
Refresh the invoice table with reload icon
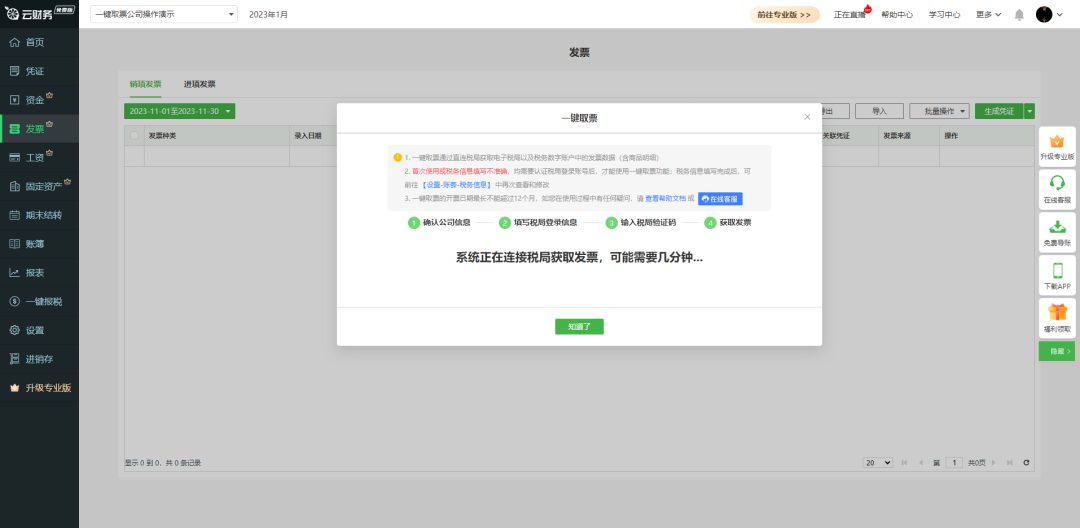1026,463
